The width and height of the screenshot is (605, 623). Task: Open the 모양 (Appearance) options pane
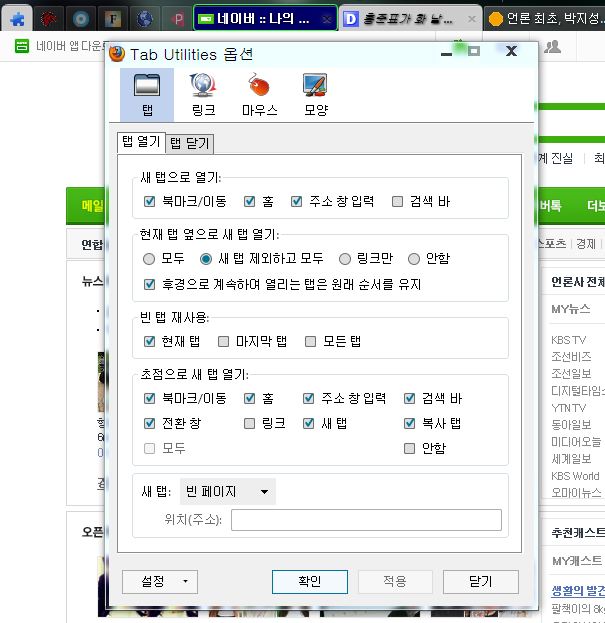(315, 95)
